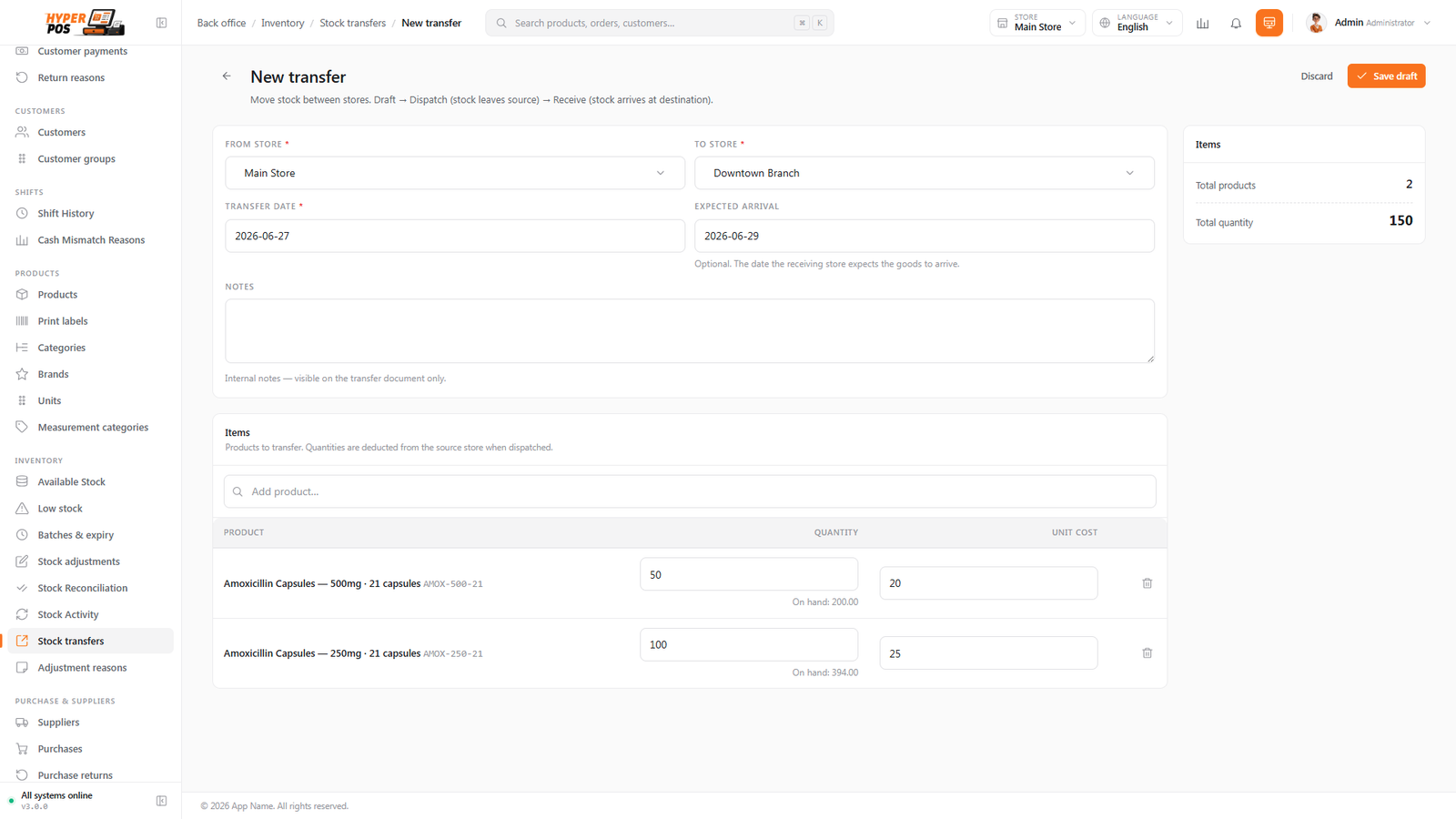Click the All systems online status
The image size is (1456, 819).
pyautogui.click(x=56, y=795)
